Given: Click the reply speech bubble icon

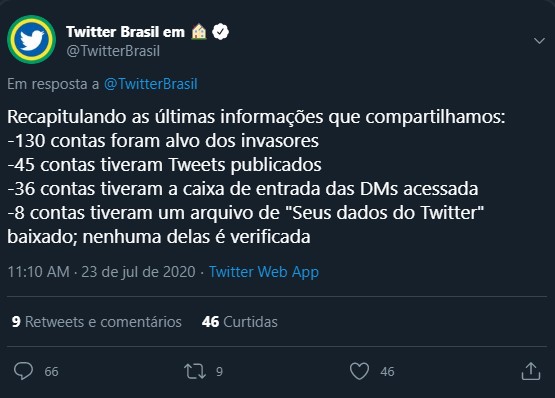Looking at the screenshot, I should click(x=23, y=371).
